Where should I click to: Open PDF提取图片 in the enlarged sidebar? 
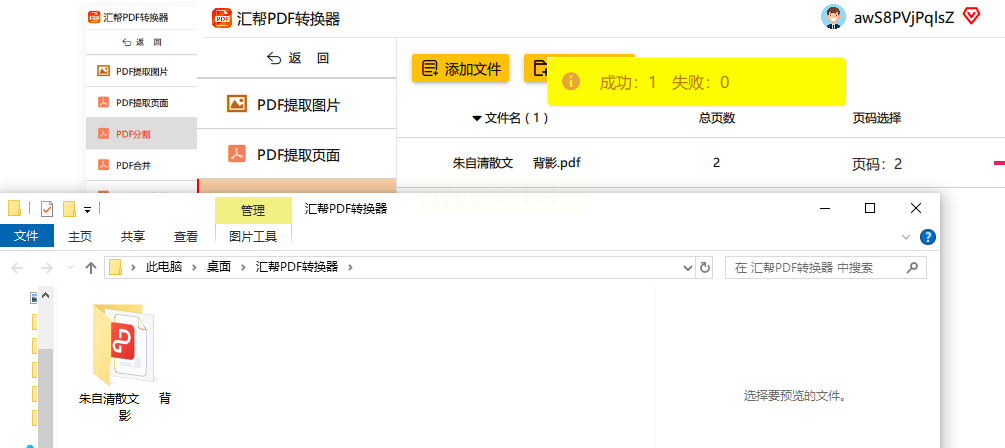[x=297, y=104]
